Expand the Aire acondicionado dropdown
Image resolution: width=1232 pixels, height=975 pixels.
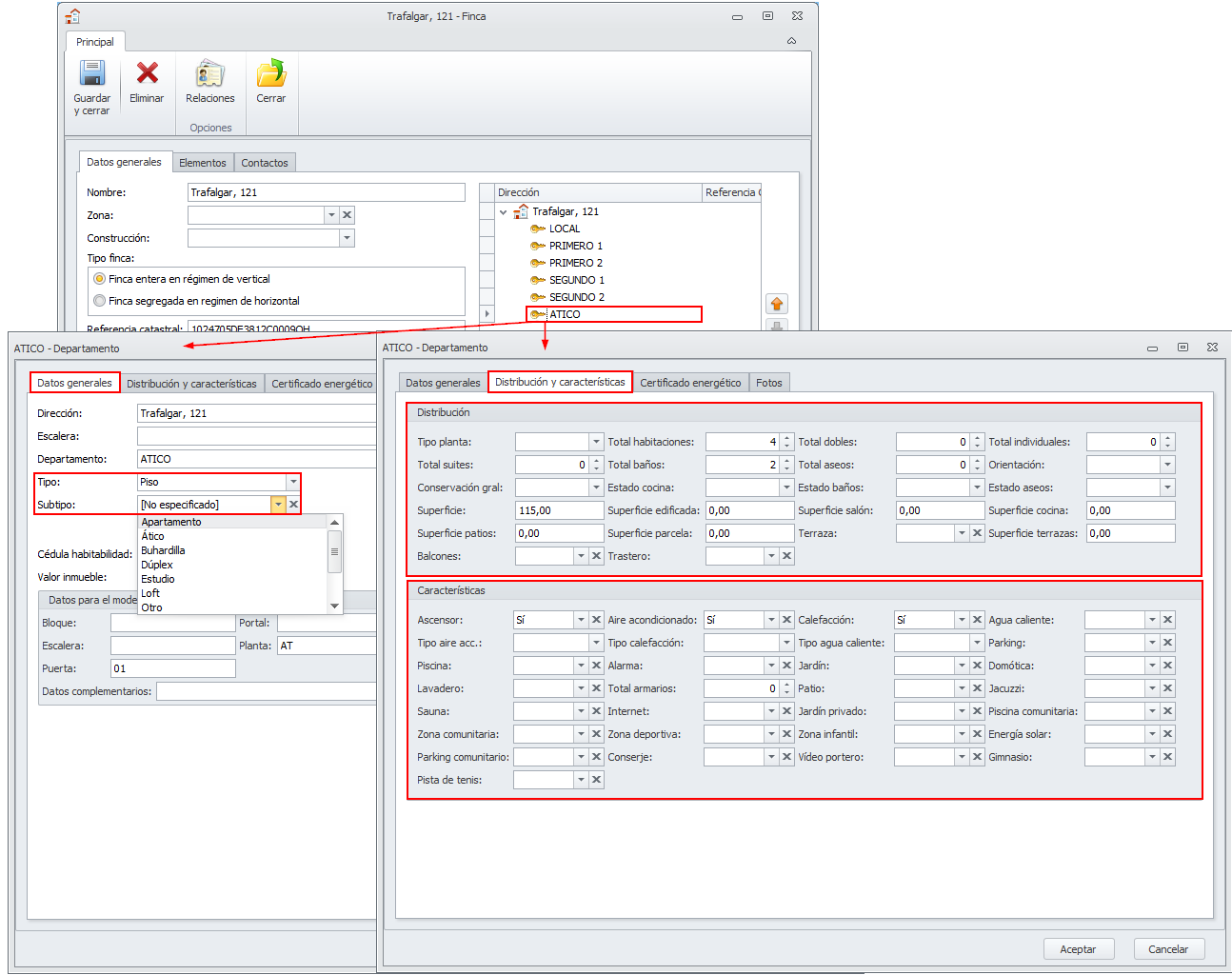[771, 620]
